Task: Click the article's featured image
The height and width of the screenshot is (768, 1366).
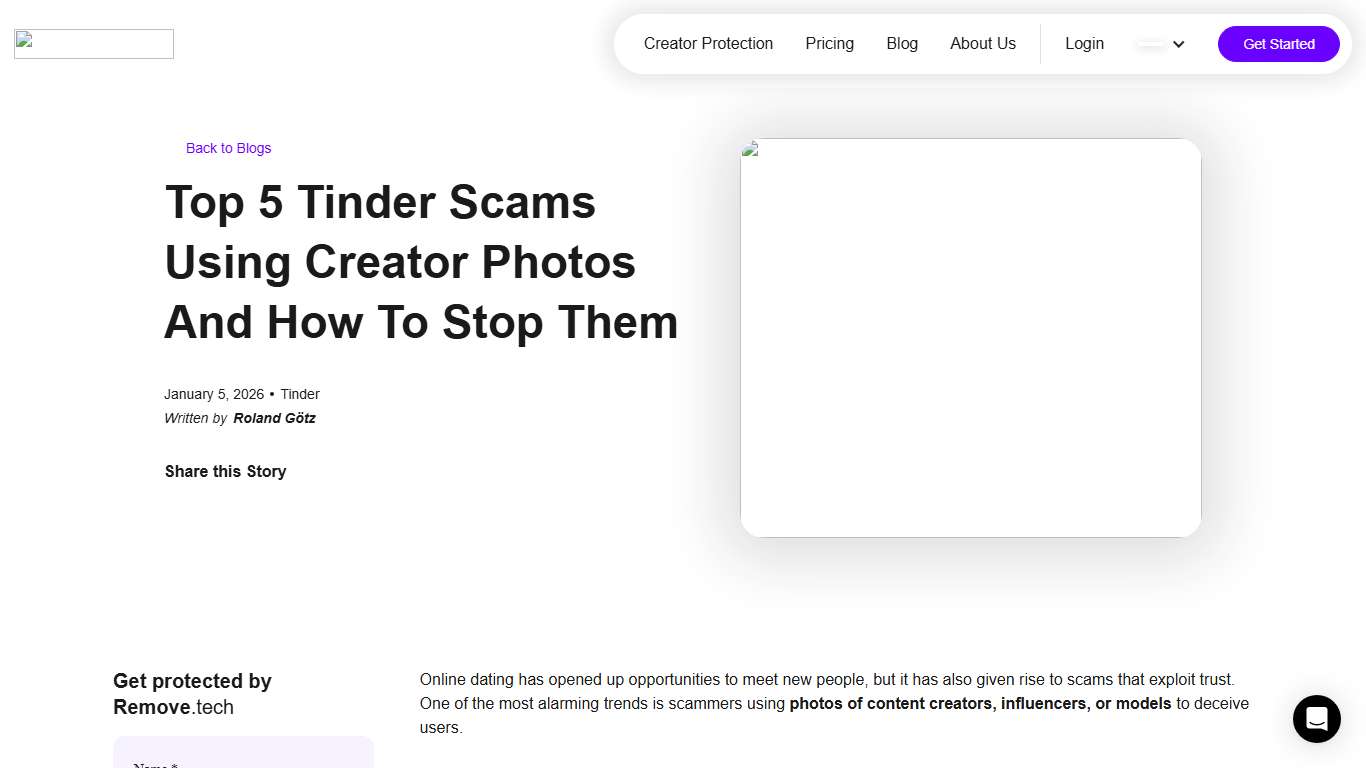Action: pyautogui.click(x=970, y=338)
